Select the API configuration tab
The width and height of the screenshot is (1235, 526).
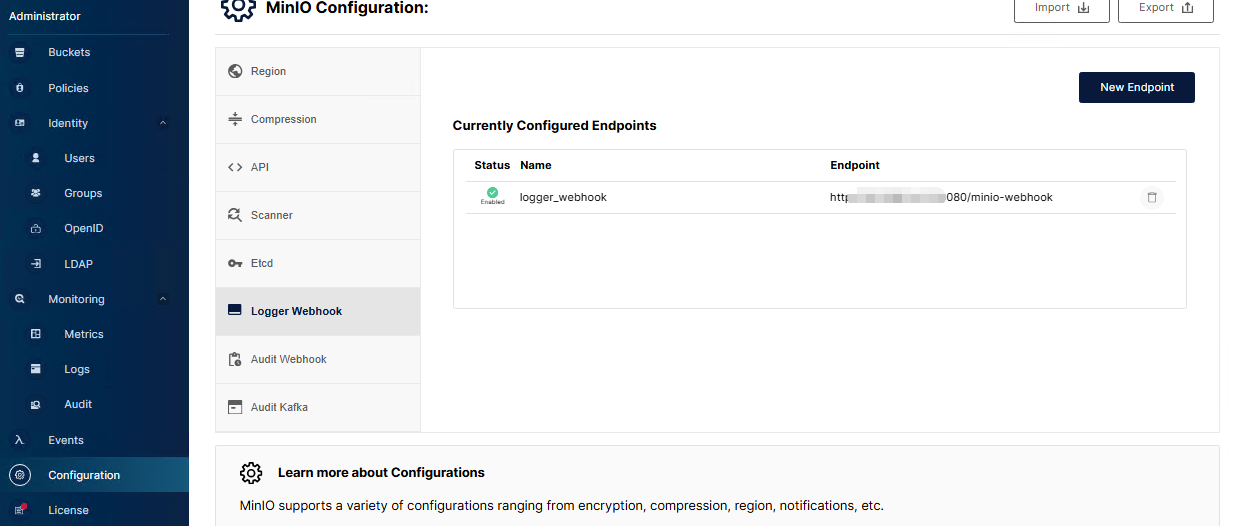[318, 167]
